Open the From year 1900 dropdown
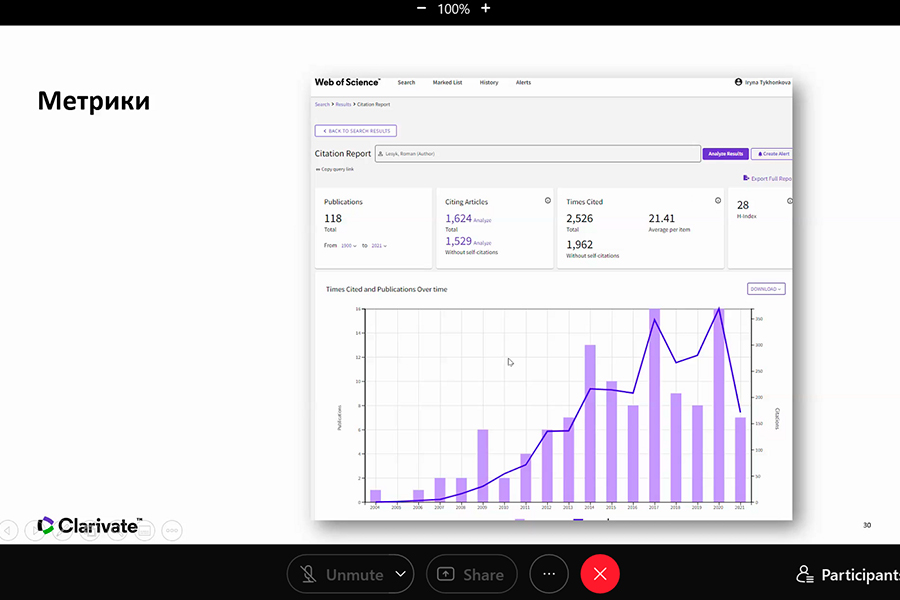Image resolution: width=900 pixels, height=600 pixels. pos(349,245)
